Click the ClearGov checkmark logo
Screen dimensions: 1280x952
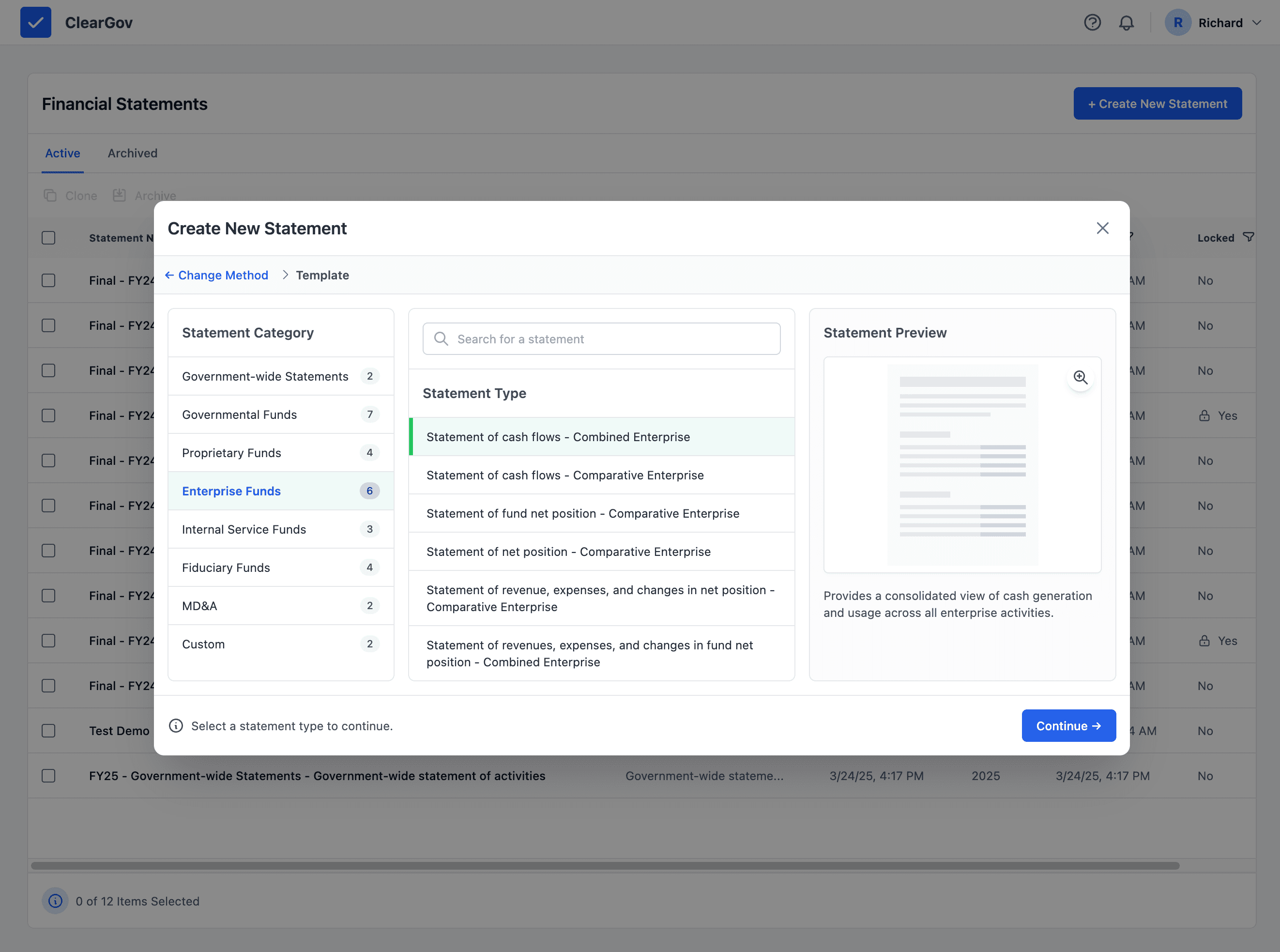point(36,22)
